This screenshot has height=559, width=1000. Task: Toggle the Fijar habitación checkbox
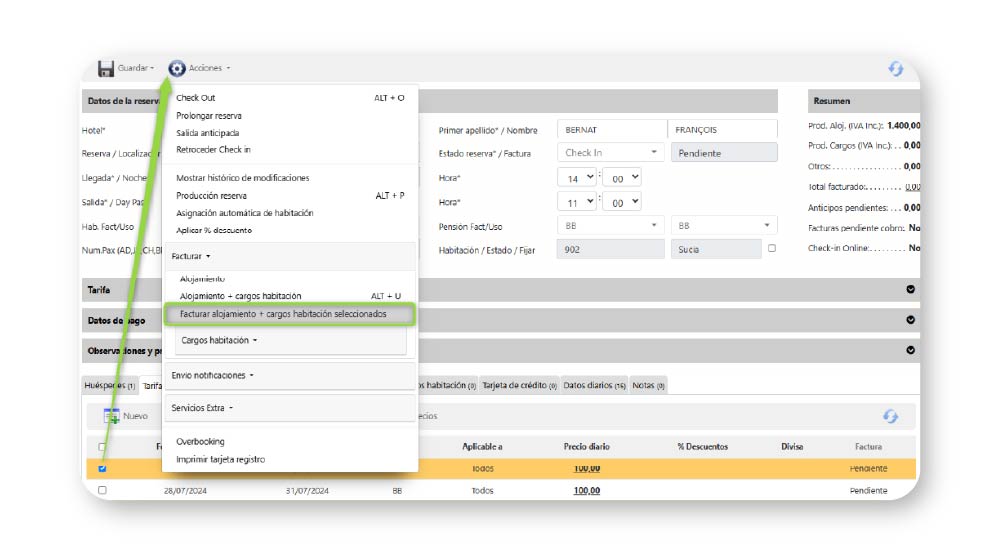pyautogui.click(x=771, y=249)
